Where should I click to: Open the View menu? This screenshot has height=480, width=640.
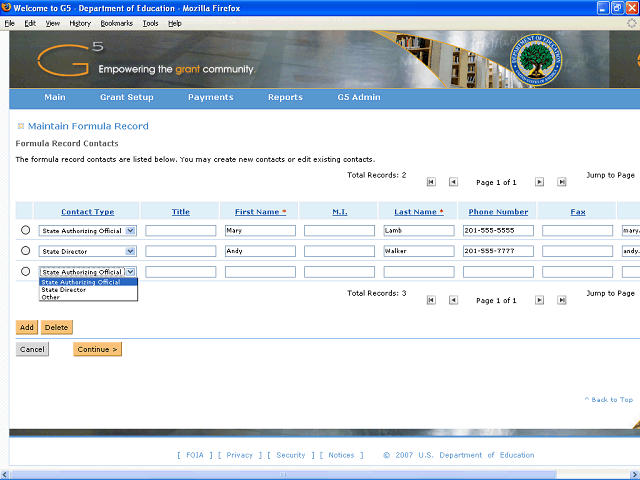(53, 23)
